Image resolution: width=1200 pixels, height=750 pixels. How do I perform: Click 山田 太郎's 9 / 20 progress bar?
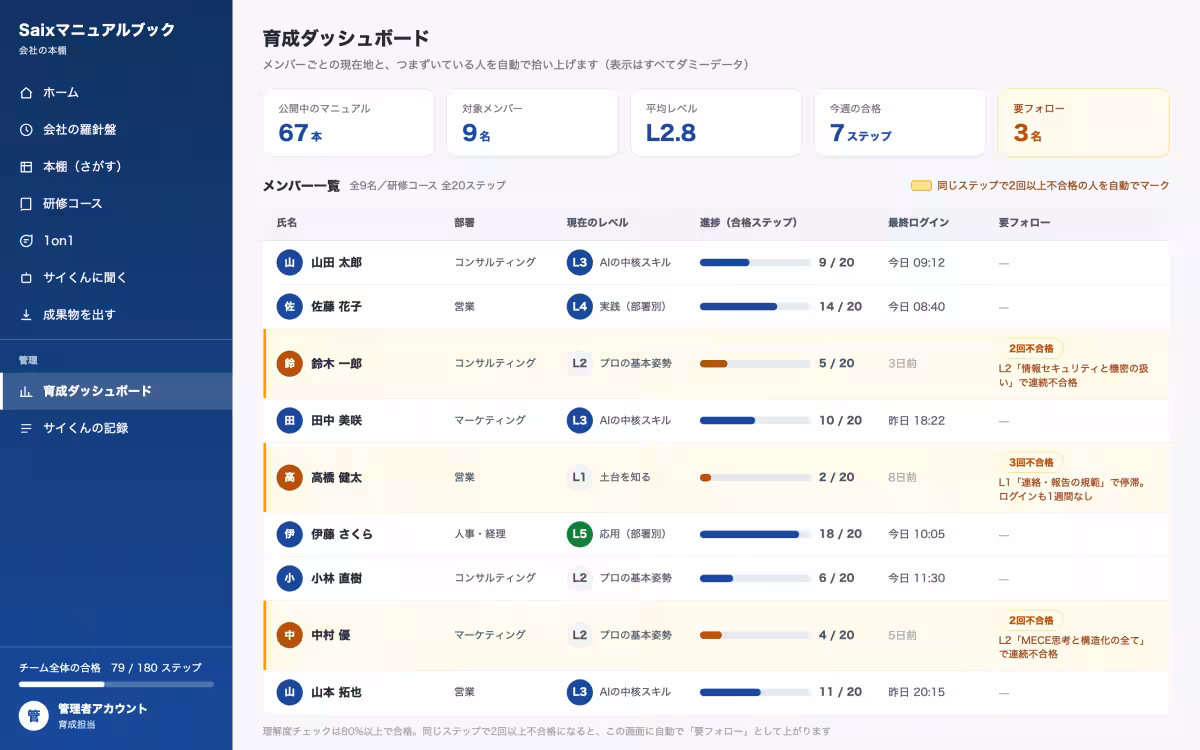click(755, 263)
